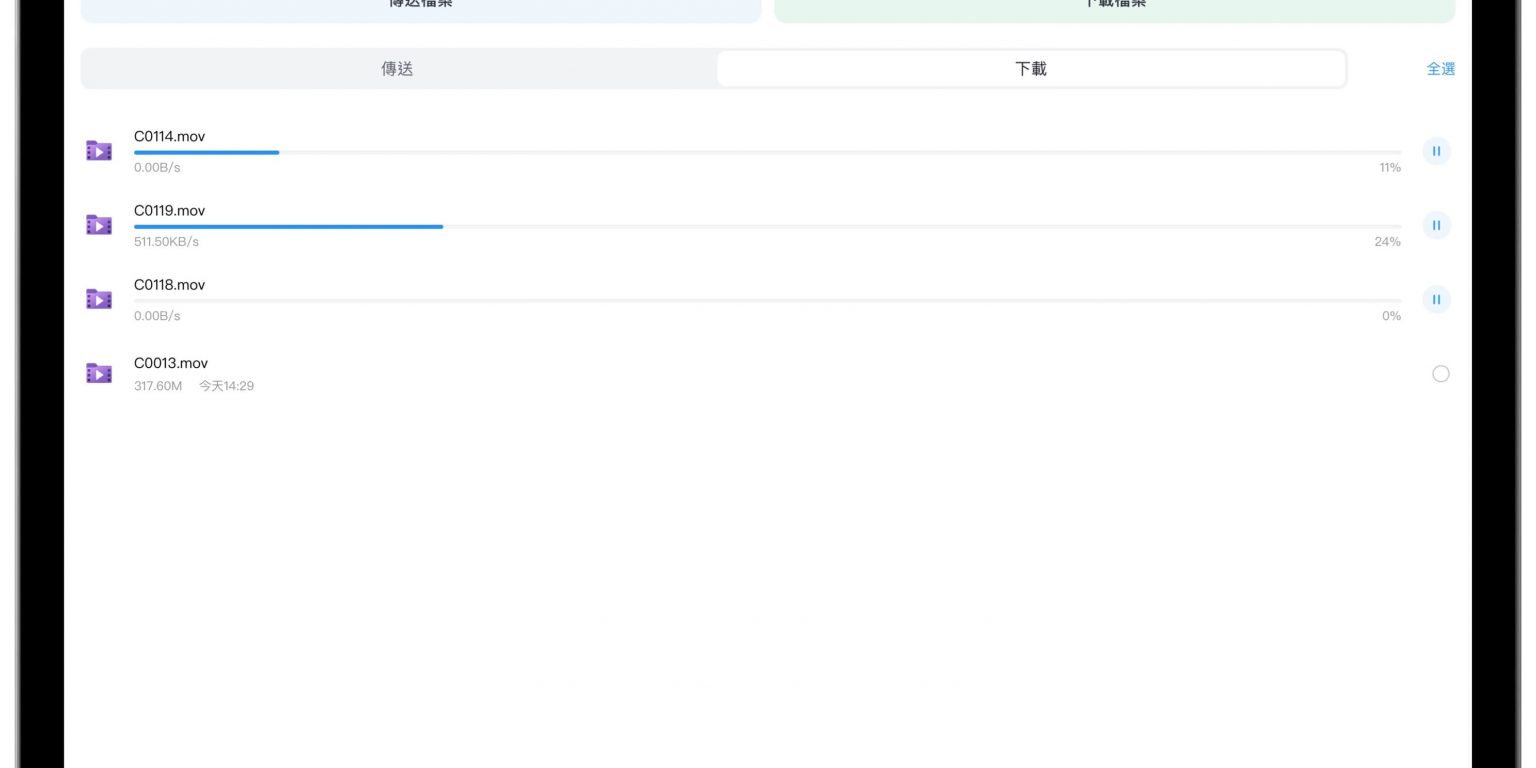Click the purple video icon for C0013.mov
Image resolution: width=1536 pixels, height=768 pixels.
tap(98, 373)
